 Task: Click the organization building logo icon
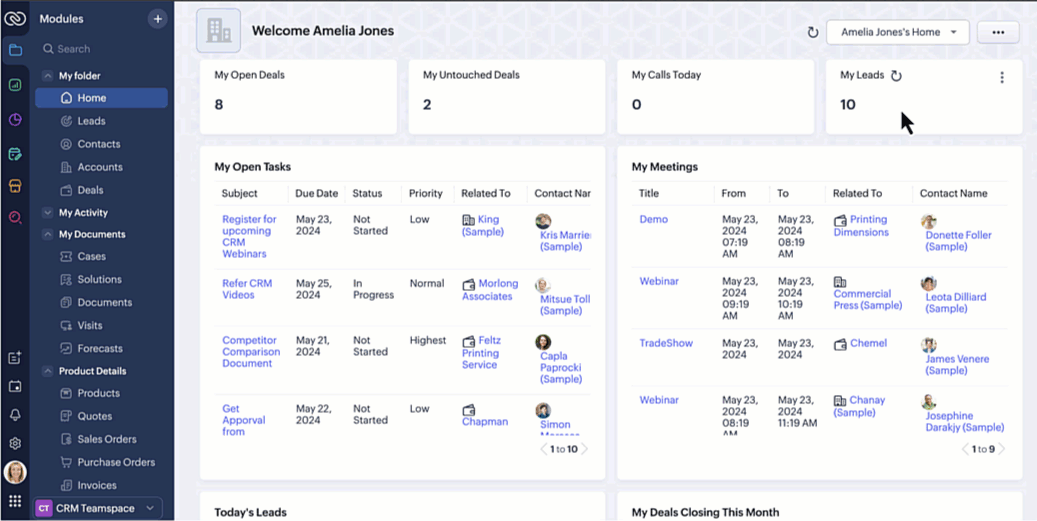(218, 31)
